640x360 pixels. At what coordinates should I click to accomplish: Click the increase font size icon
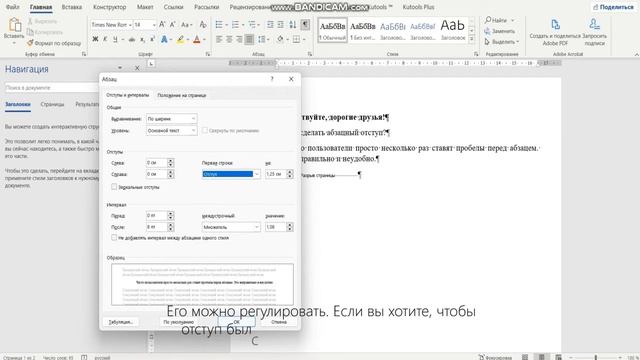(162, 25)
